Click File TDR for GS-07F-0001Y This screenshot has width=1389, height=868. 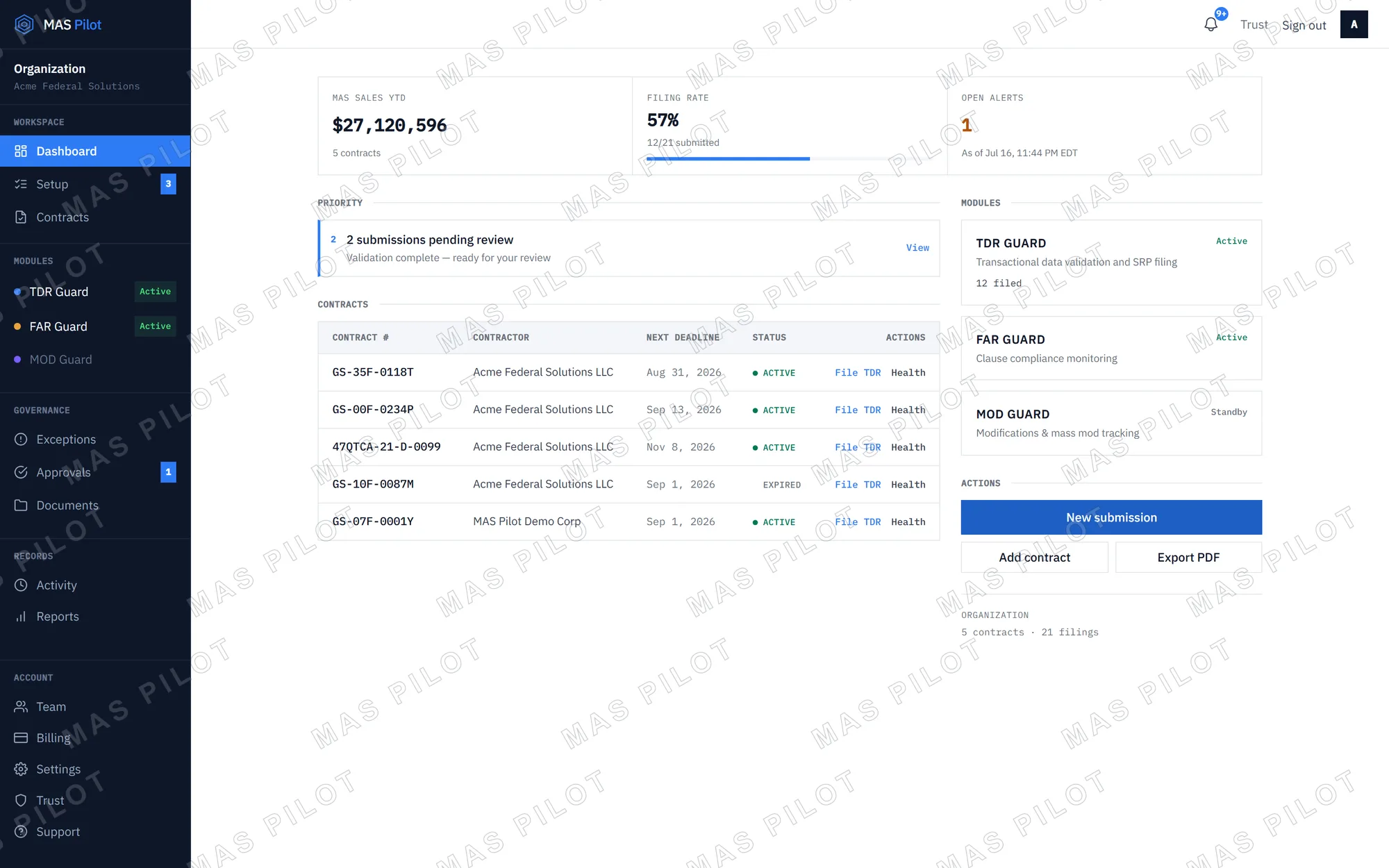(x=858, y=522)
